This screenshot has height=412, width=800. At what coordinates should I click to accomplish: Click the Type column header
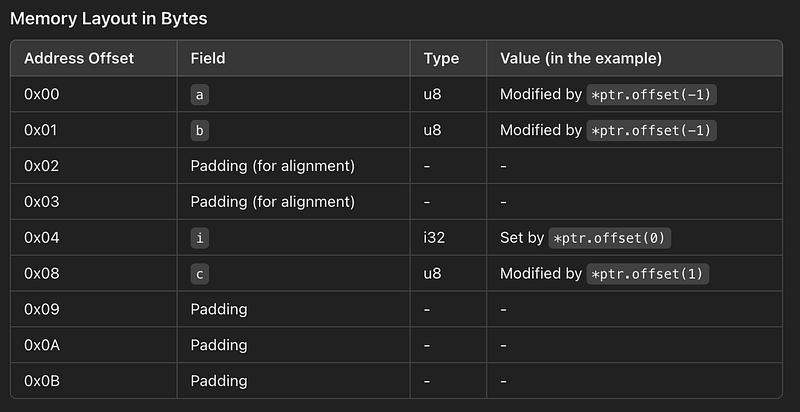point(441,58)
